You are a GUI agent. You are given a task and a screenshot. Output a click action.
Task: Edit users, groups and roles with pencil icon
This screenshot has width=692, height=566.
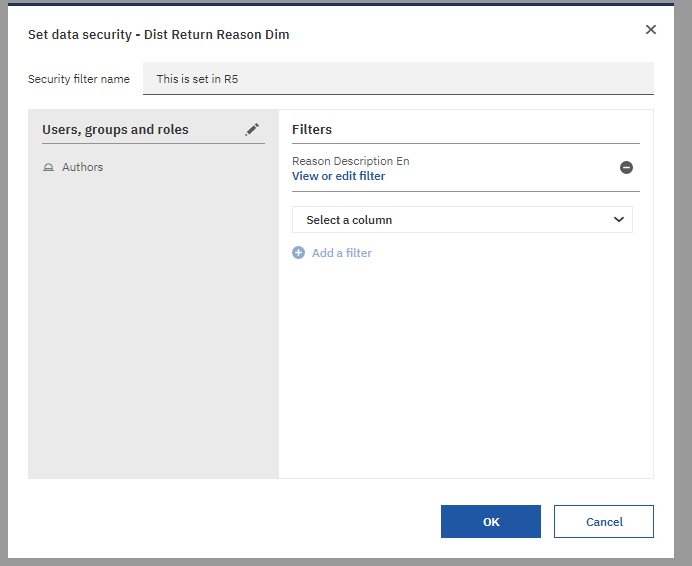[x=252, y=129]
